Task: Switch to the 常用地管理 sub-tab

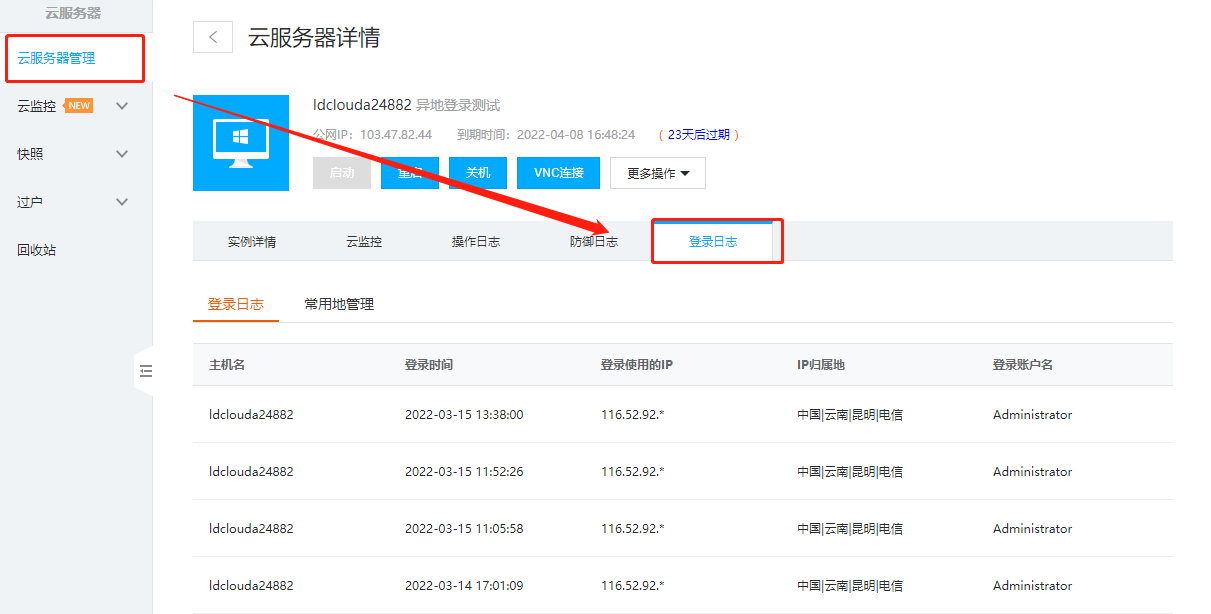Action: click(337, 302)
